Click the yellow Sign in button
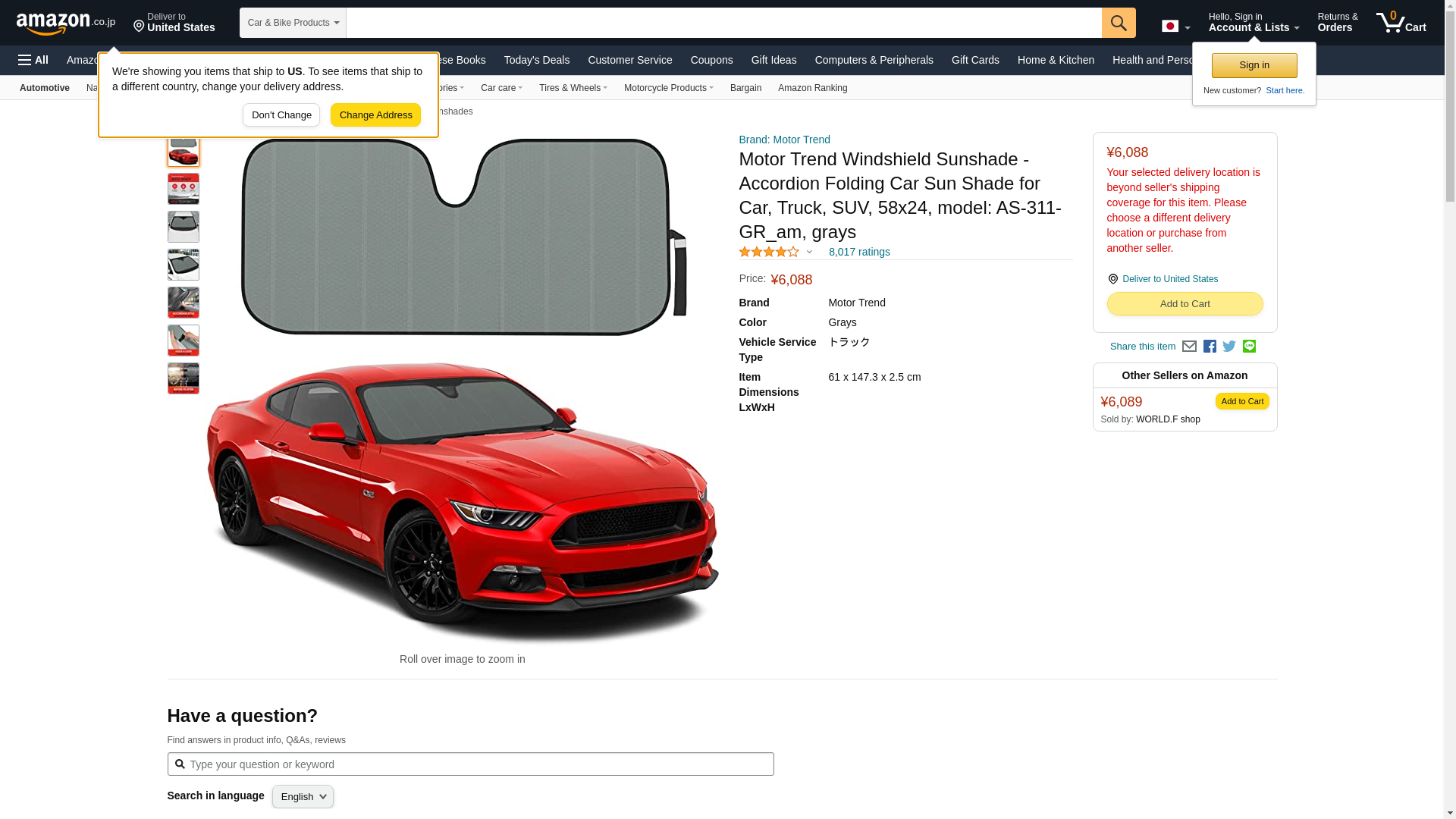The height and width of the screenshot is (819, 1456). pos(1254,65)
